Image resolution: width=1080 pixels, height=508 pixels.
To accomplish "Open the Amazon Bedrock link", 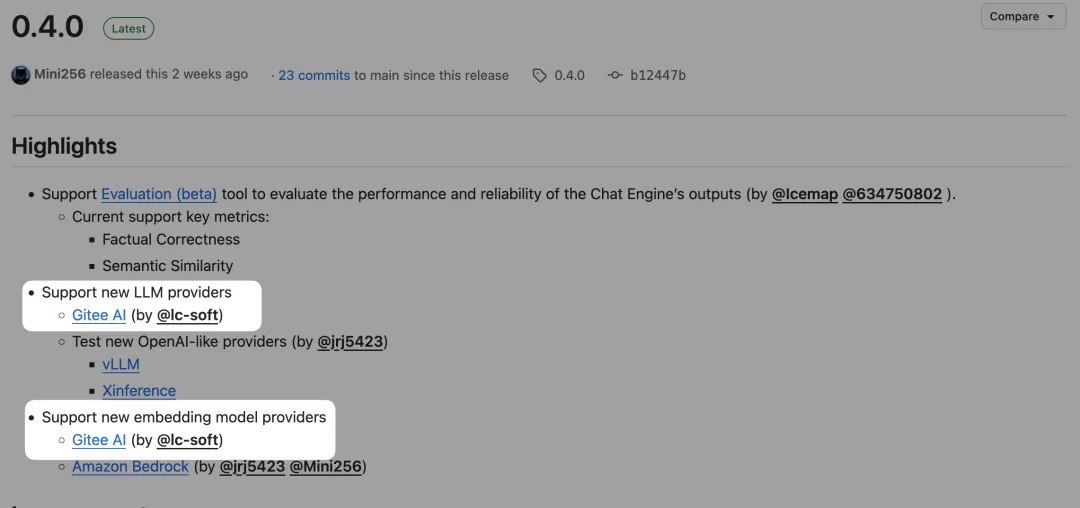I will coord(130,467).
